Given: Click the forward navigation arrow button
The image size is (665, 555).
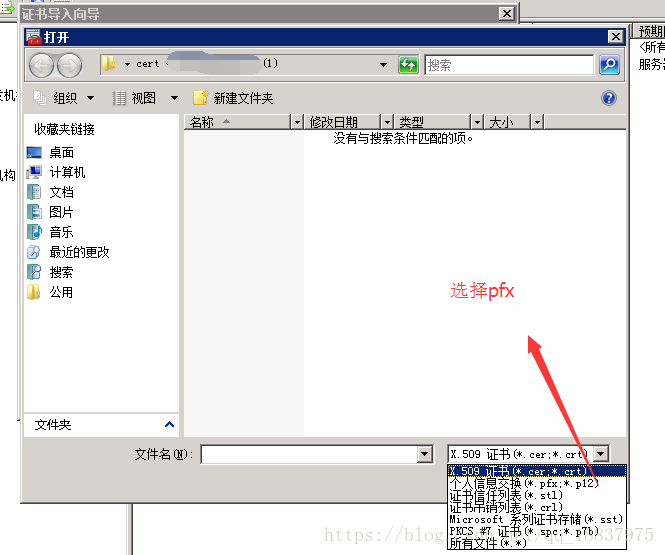Looking at the screenshot, I should (x=69, y=65).
